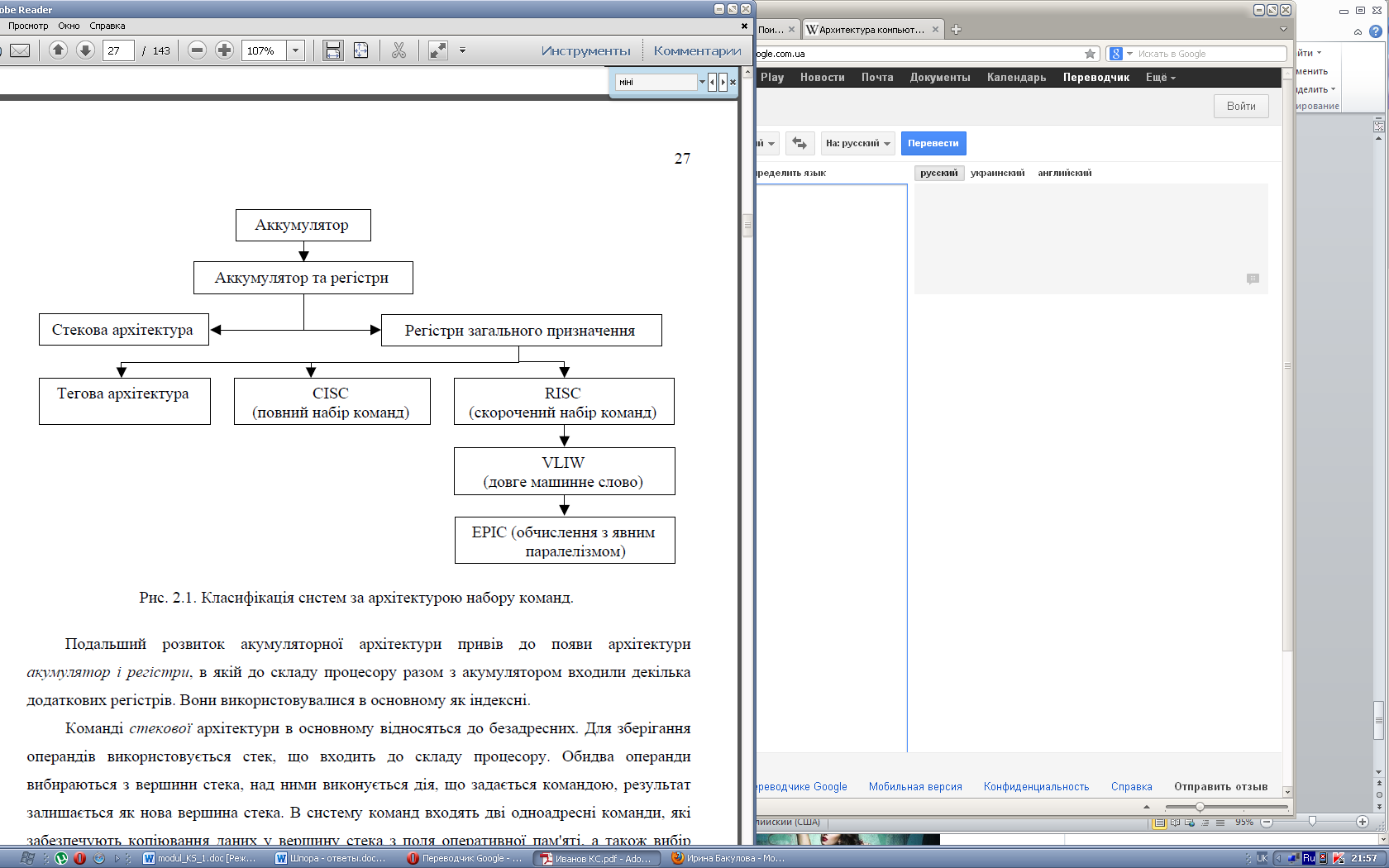Viewport: 1389px width, 868px height.
Task: Click Word help question-mark icon
Action: 1376,31
